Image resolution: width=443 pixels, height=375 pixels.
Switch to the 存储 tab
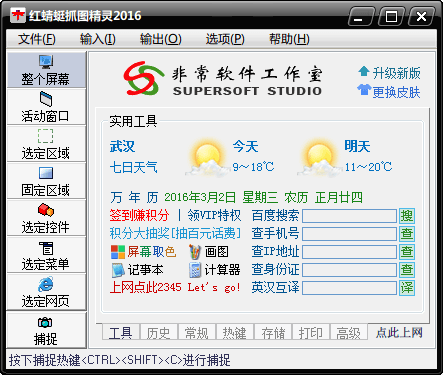[273, 332]
